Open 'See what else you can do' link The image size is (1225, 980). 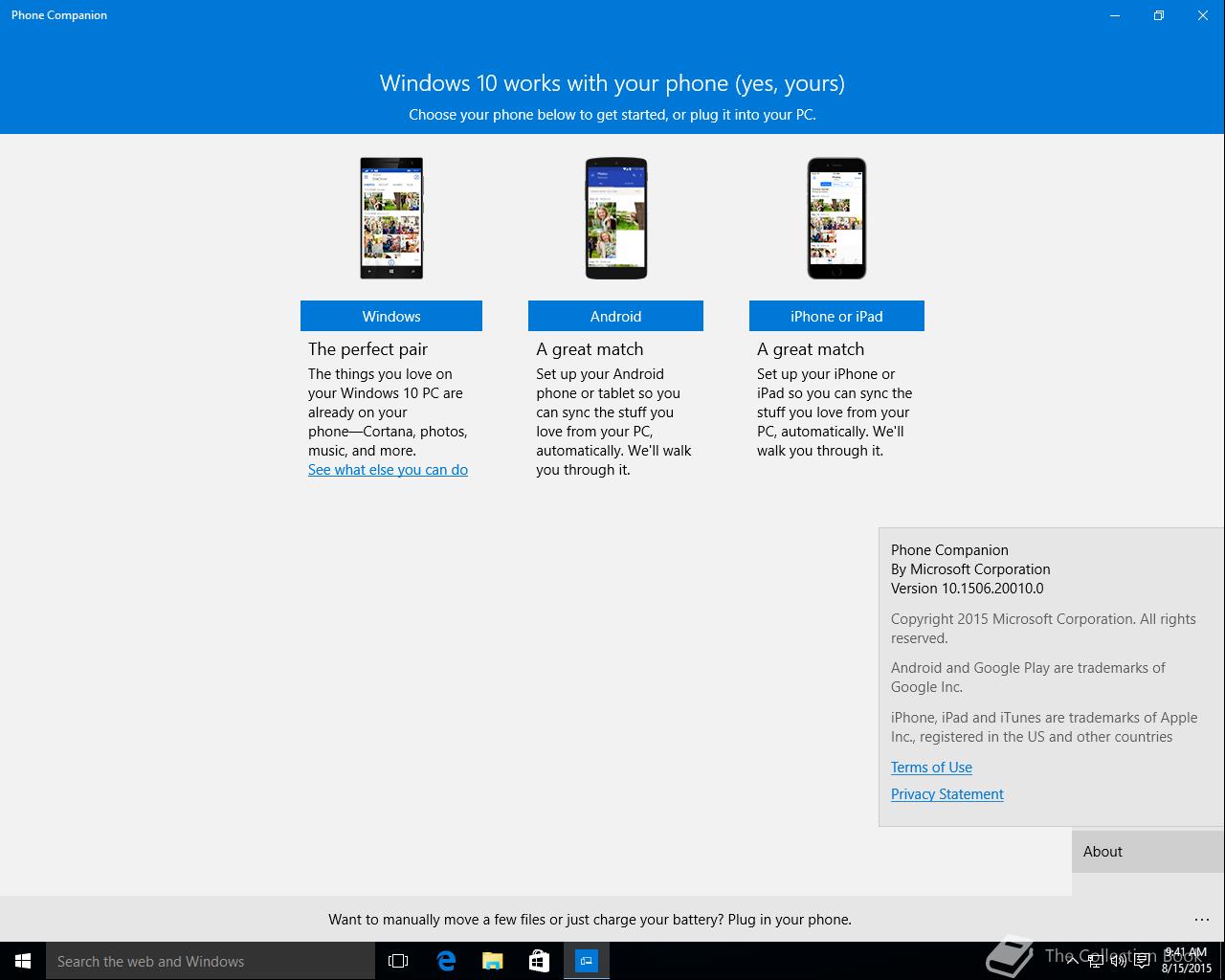[x=388, y=470]
